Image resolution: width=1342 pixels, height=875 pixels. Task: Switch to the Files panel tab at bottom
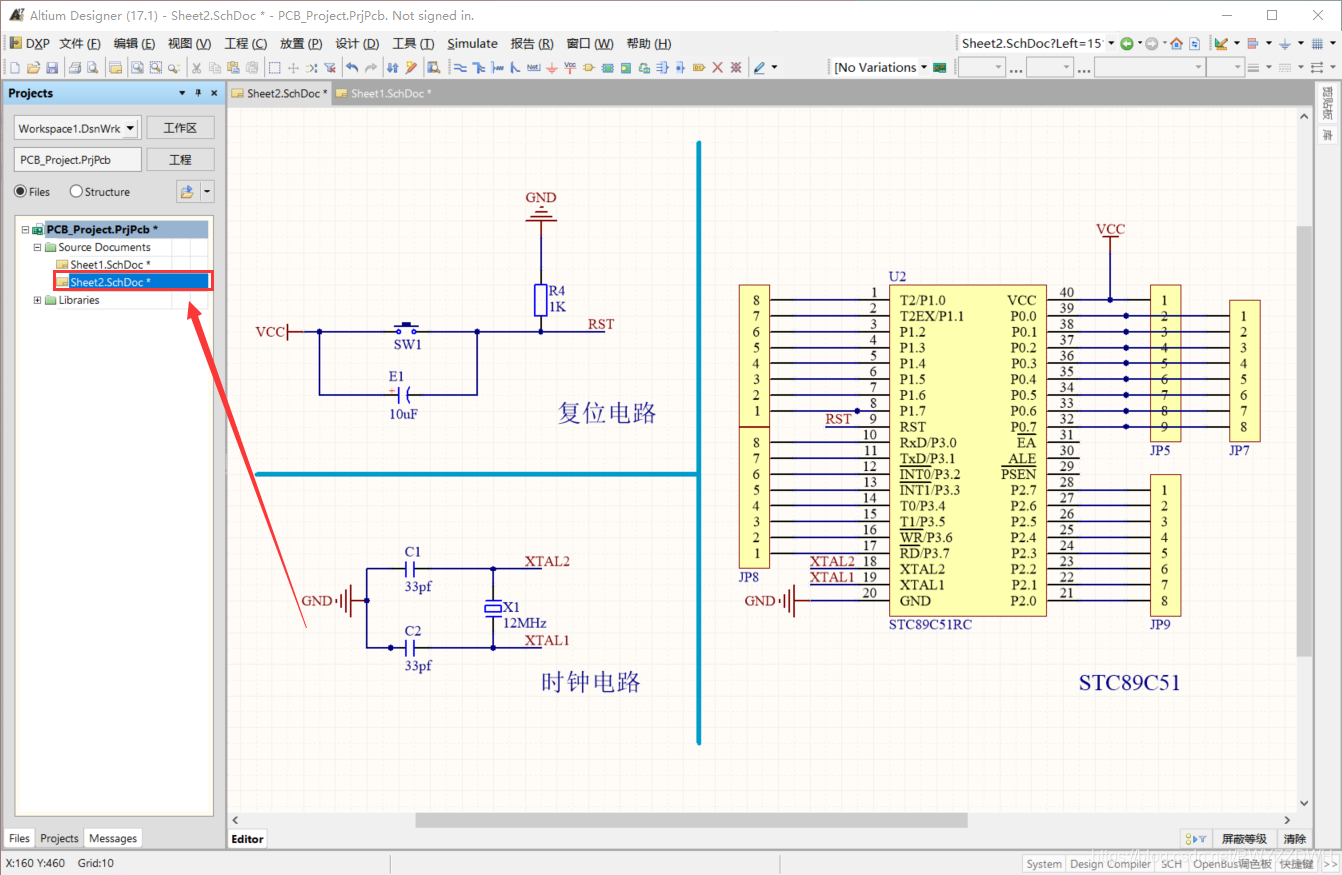coord(19,838)
